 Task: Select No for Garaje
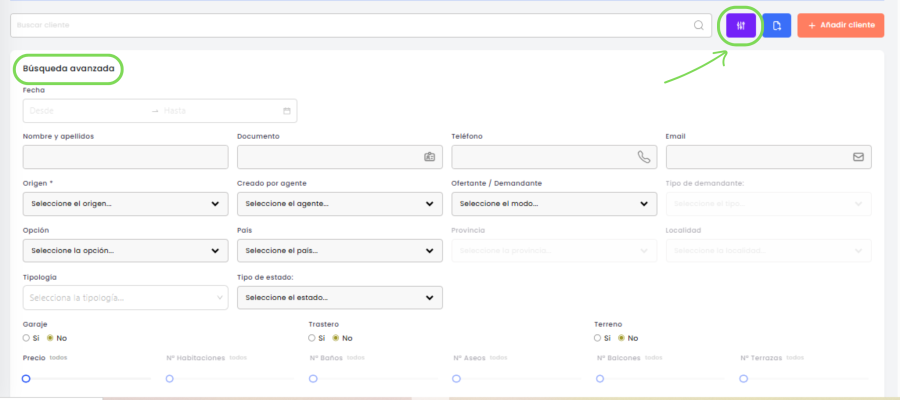(50, 338)
